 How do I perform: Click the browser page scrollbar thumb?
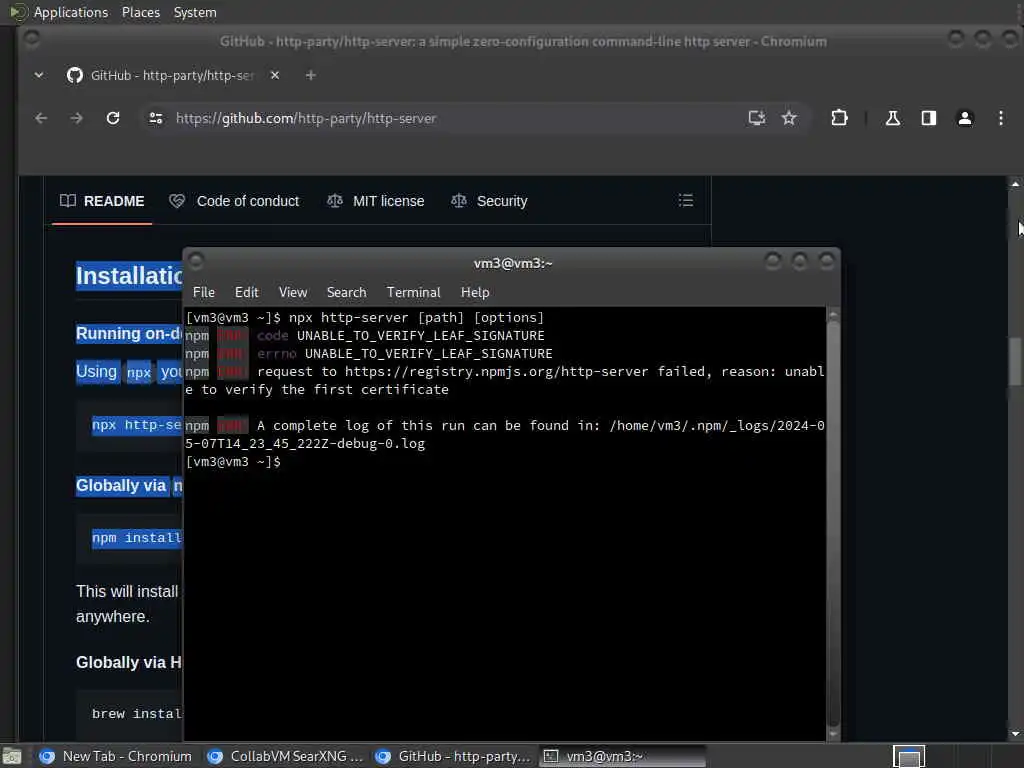pos(1015,361)
